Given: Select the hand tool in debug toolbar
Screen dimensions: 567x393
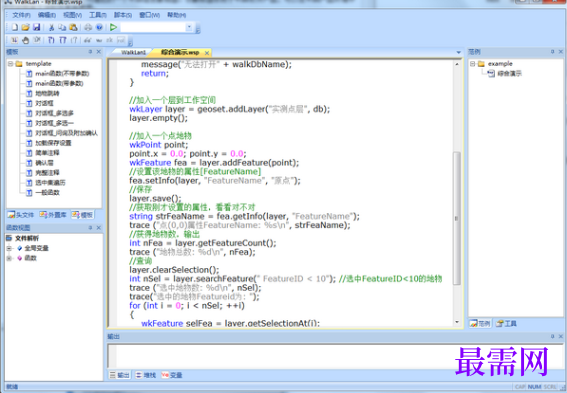Looking at the screenshot, I should (x=25, y=40).
